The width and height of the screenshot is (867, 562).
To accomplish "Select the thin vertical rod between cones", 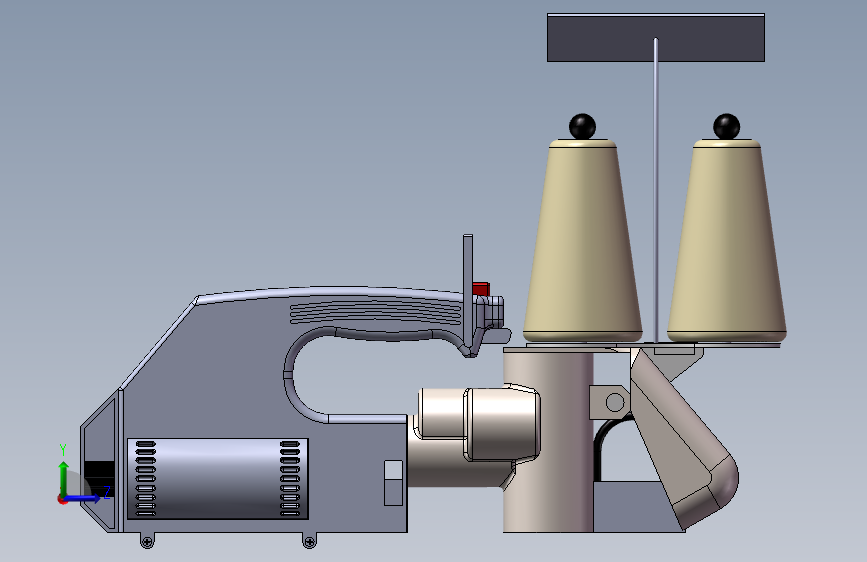I will (656, 190).
